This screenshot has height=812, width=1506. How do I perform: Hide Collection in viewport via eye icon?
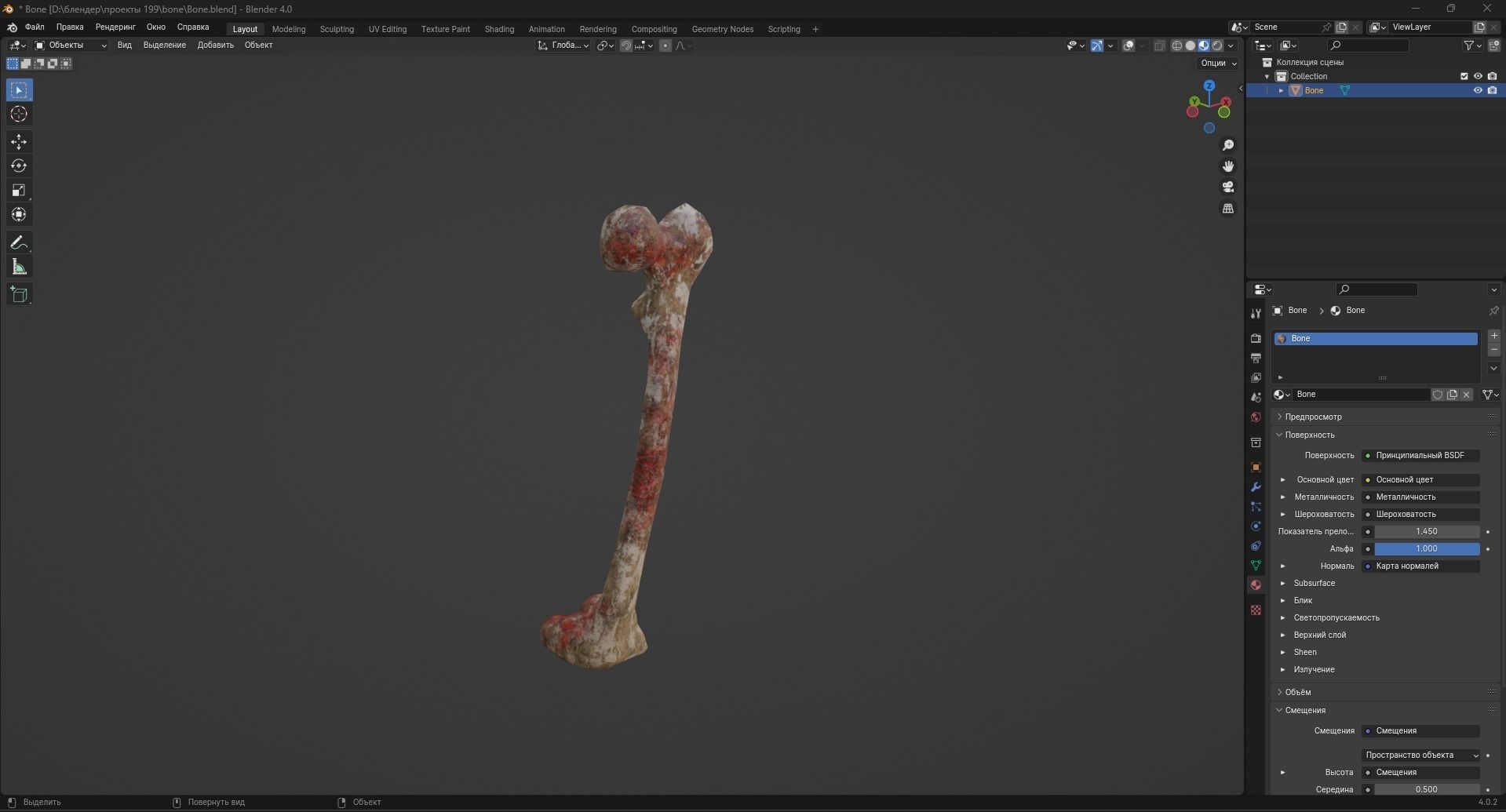click(1478, 76)
